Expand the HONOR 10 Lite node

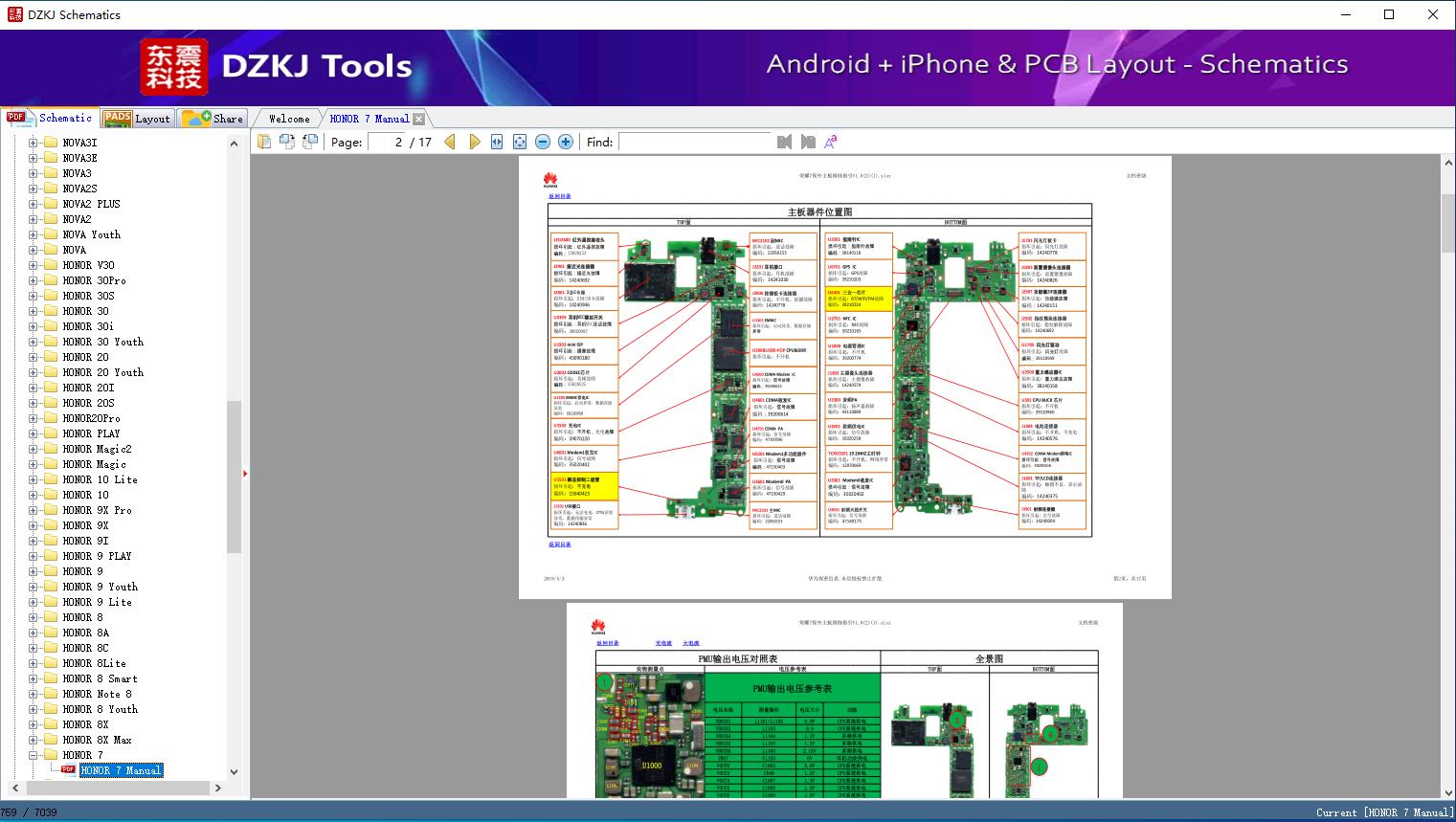pyautogui.click(x=34, y=479)
